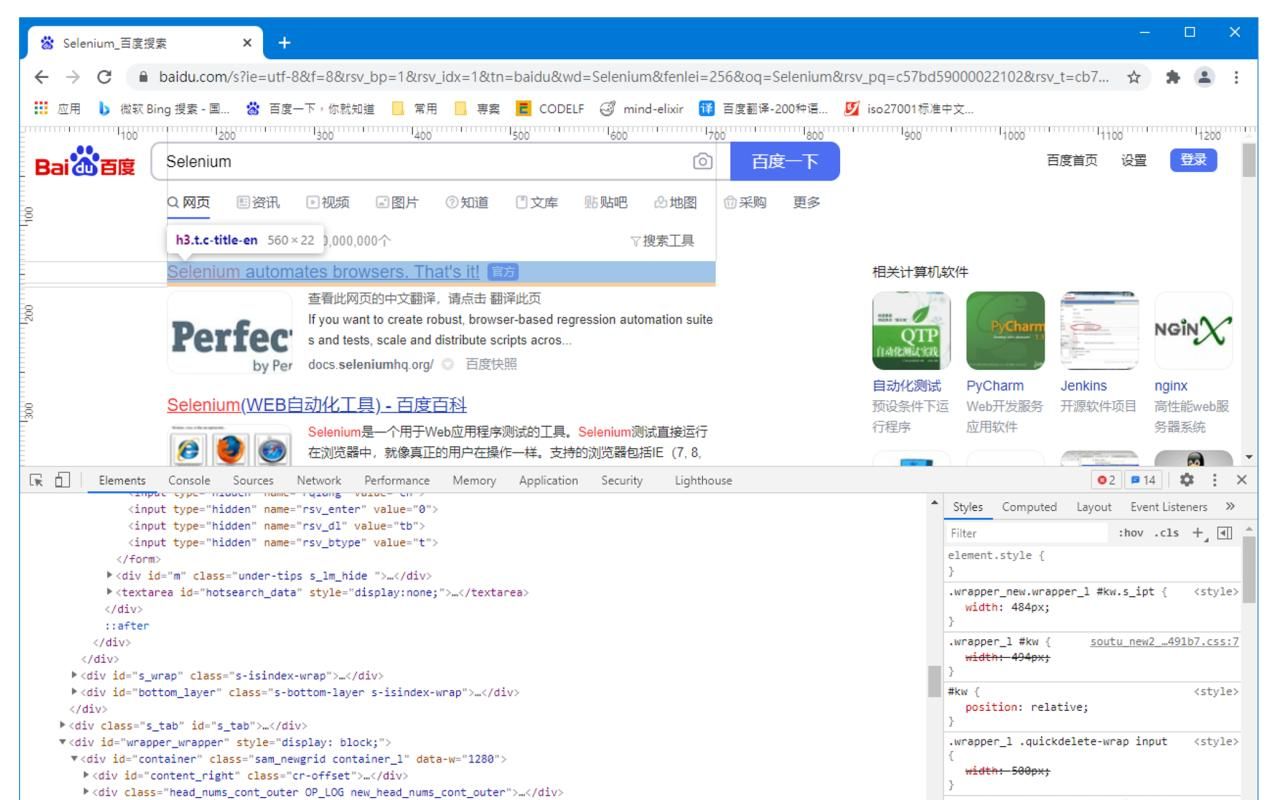Open the DevTools three-dot customize menu
1280x800 pixels.
[1214, 480]
